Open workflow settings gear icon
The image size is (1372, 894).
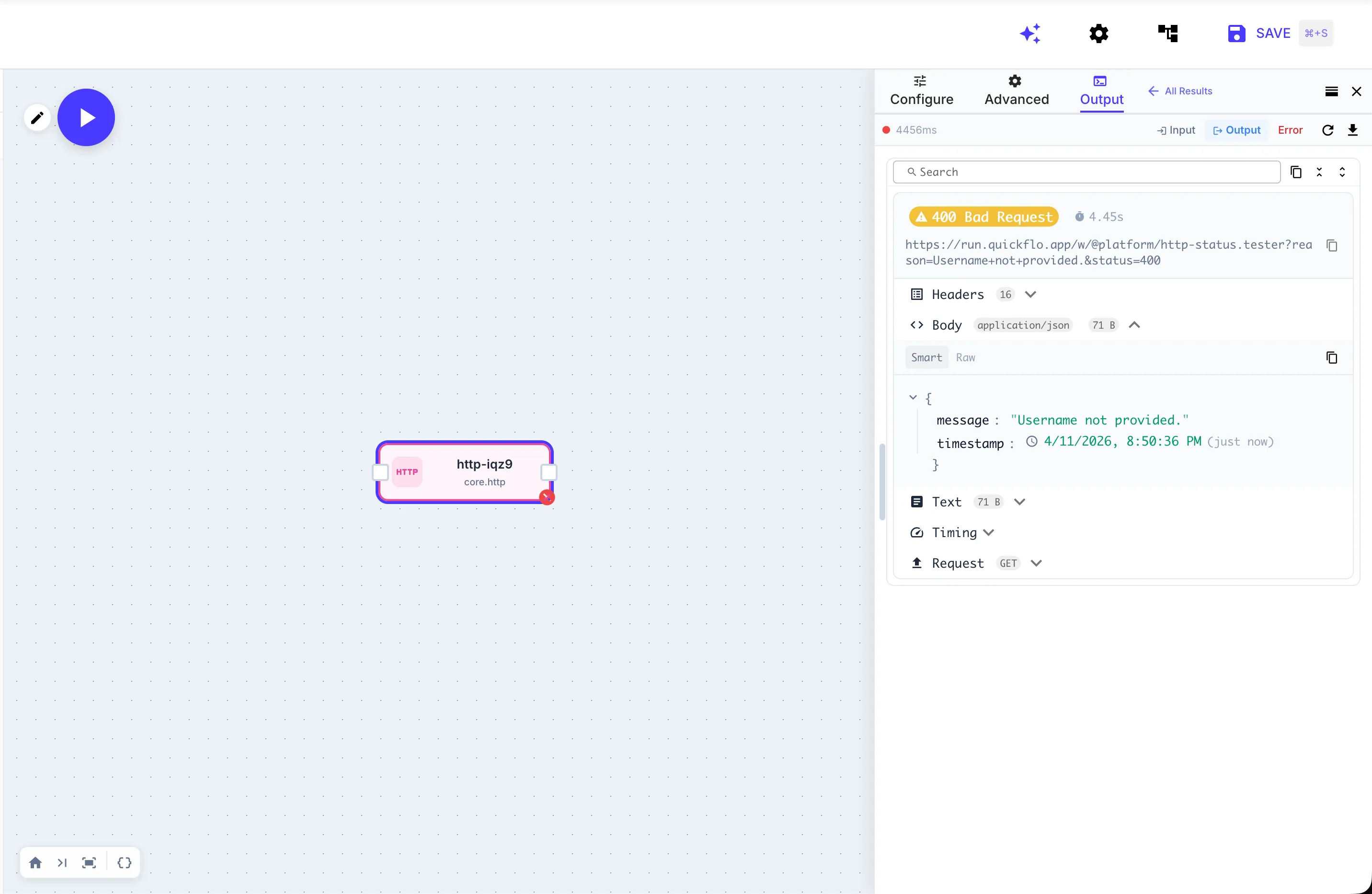[x=1099, y=34]
